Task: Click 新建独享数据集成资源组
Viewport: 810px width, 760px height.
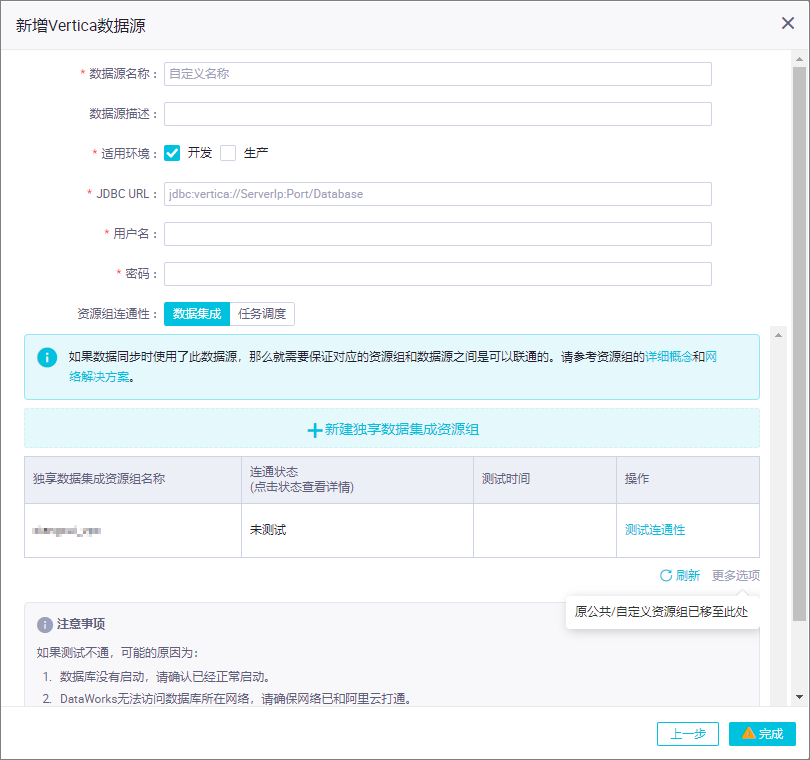Action: (392, 428)
